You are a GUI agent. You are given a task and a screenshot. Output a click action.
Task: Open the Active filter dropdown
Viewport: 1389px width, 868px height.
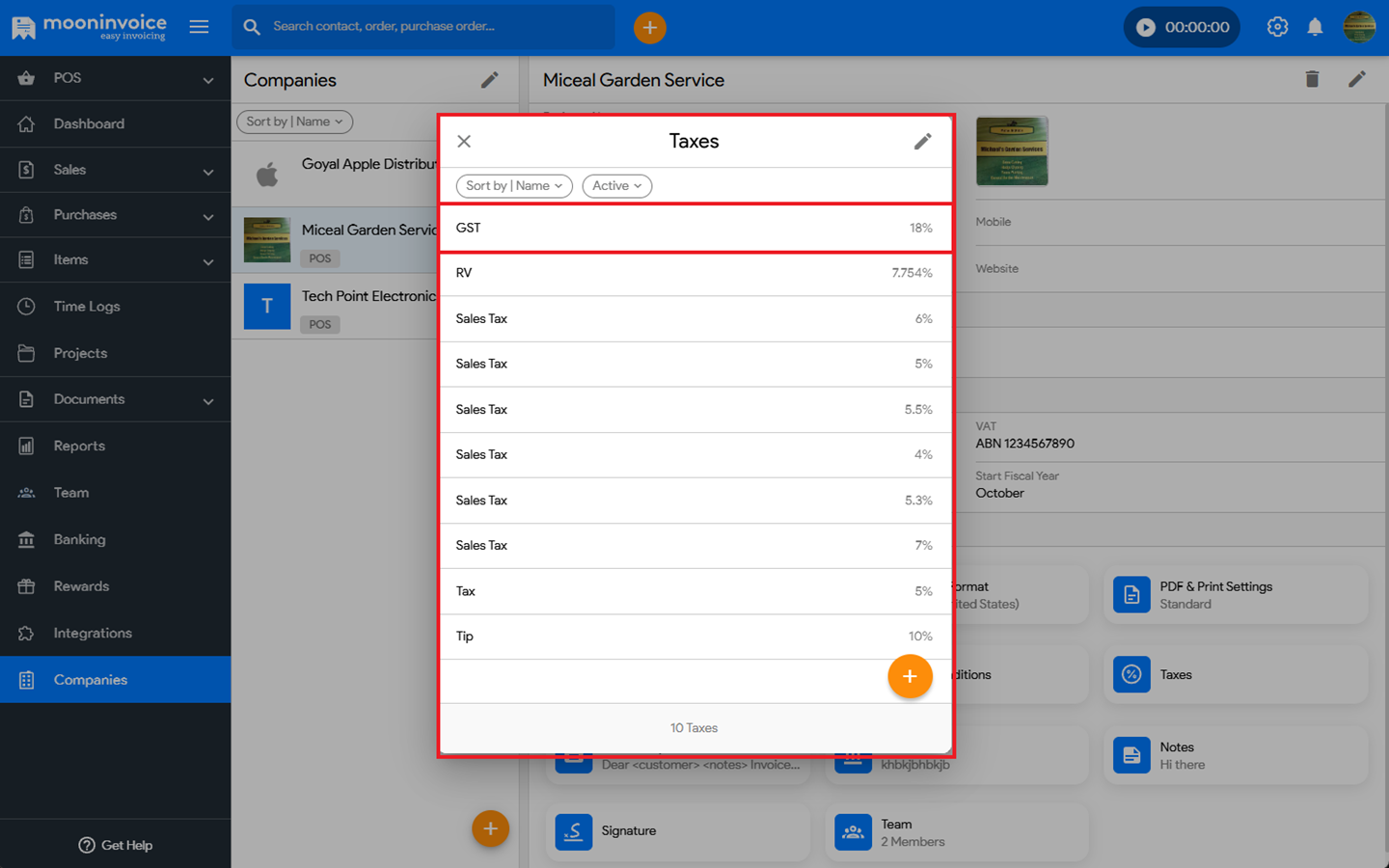click(x=616, y=186)
